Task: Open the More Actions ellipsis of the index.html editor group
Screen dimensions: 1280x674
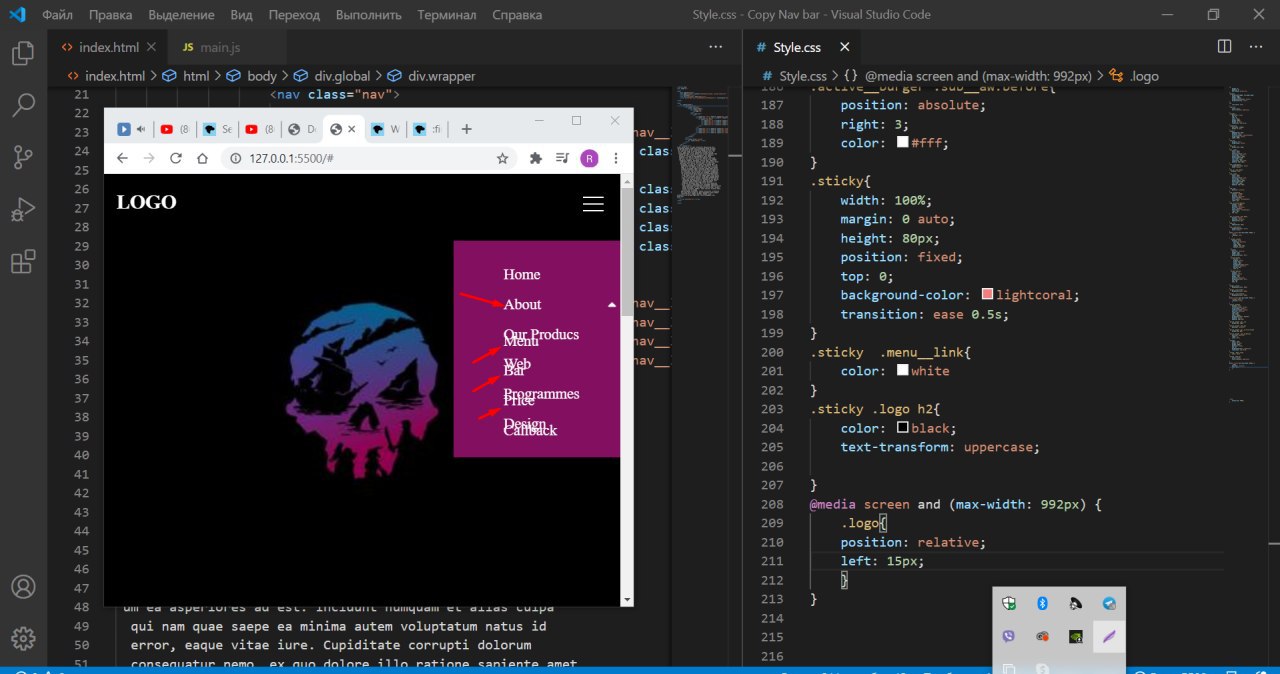Action: tap(715, 47)
